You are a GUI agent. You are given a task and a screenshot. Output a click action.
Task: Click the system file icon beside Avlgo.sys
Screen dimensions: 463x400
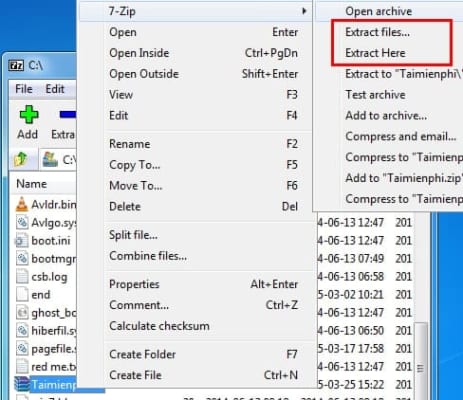(22, 222)
